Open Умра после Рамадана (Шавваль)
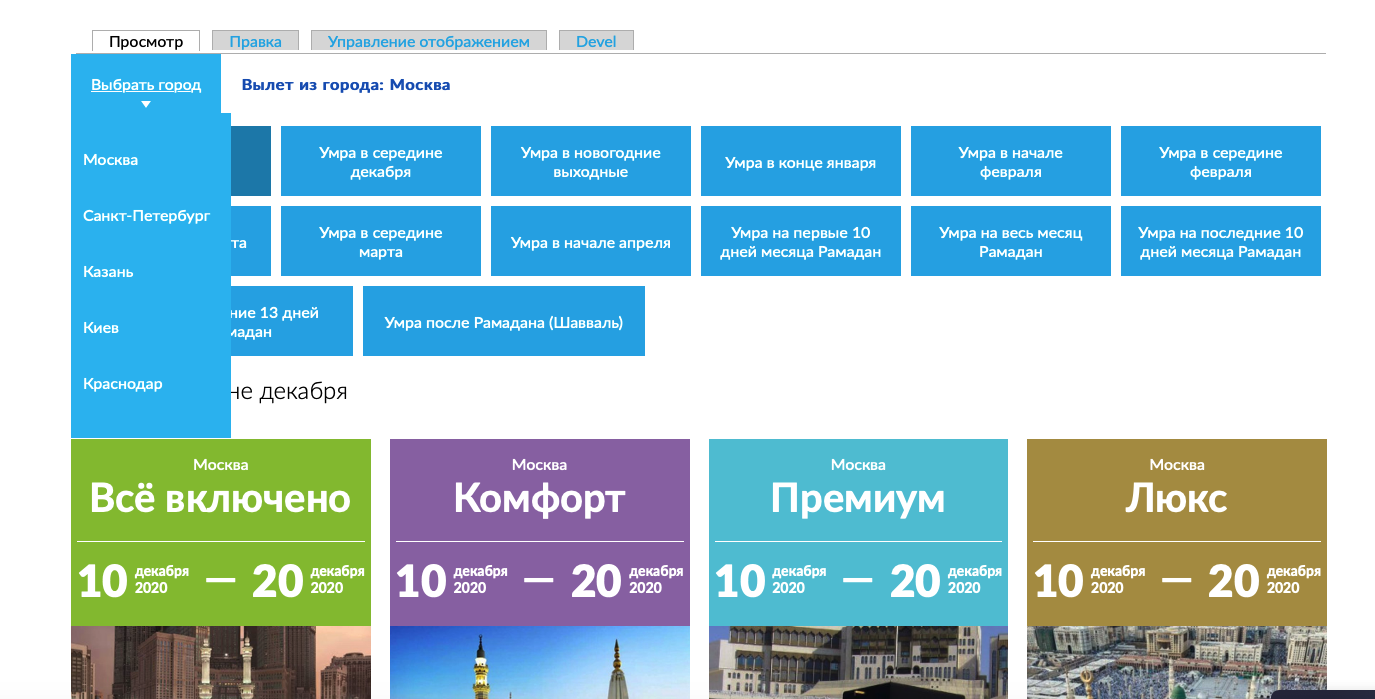Viewport: 1375px width, 699px height. [503, 322]
